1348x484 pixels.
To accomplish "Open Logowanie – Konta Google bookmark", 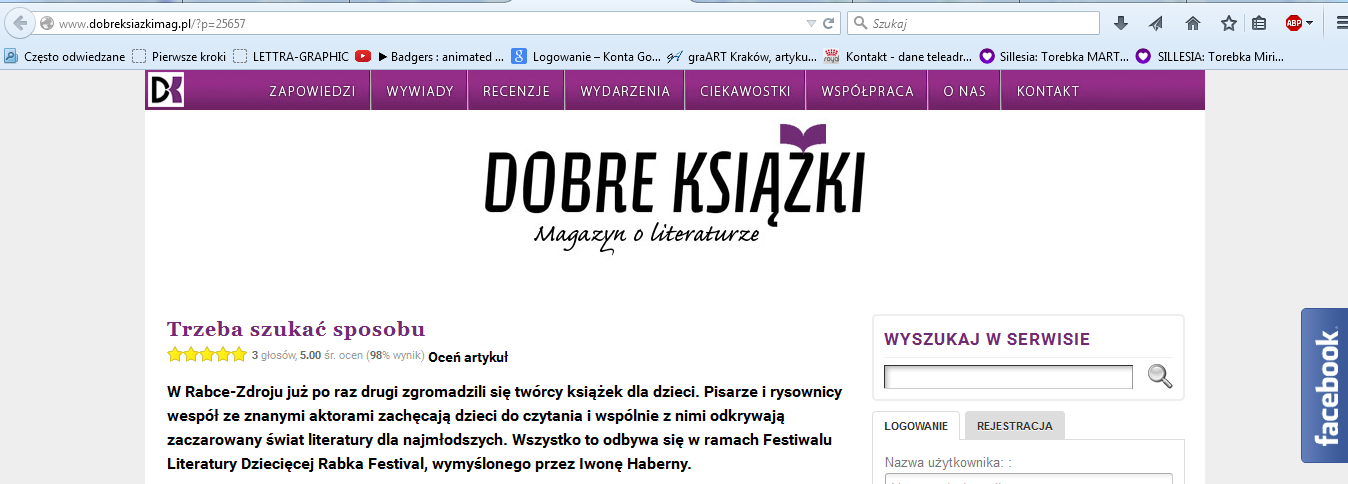I will pos(586,57).
